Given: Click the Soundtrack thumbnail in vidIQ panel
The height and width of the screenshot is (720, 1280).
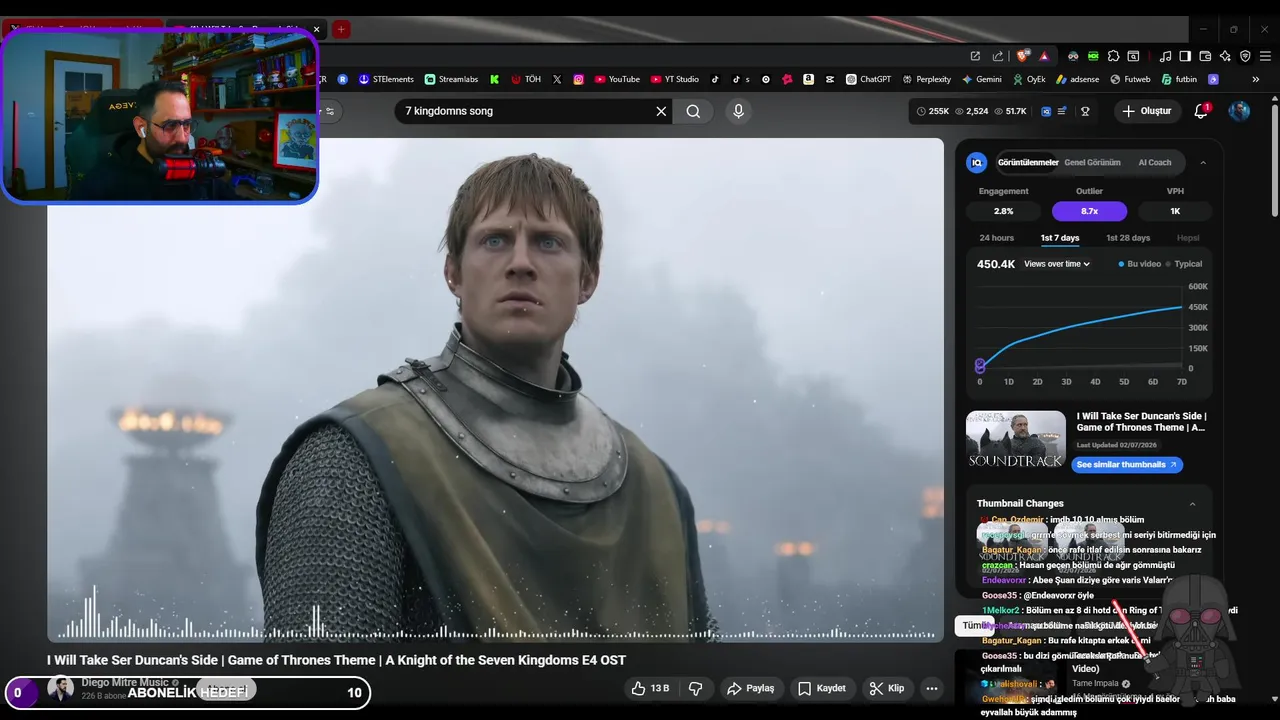Looking at the screenshot, I should click(1016, 439).
